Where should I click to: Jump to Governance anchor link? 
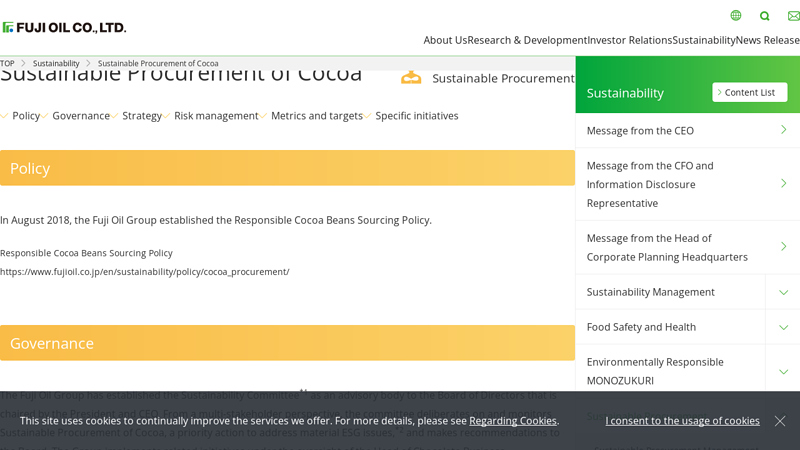click(x=81, y=116)
